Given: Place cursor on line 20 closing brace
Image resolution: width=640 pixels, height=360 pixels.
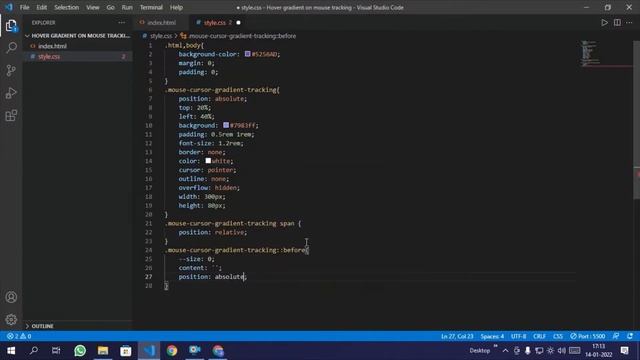Looking at the screenshot, I should click(x=166, y=215).
